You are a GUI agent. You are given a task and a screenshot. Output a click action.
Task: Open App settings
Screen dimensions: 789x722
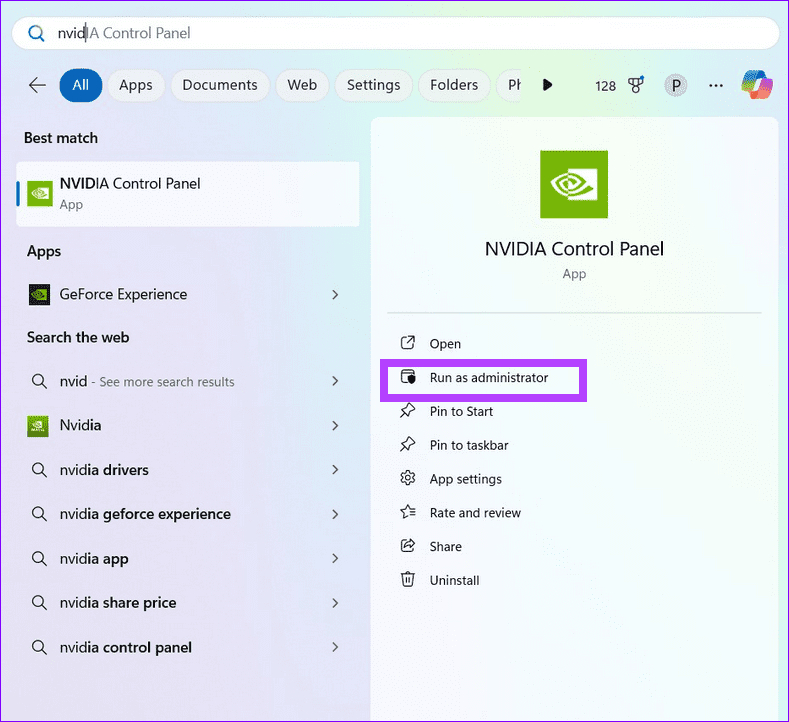pos(465,479)
